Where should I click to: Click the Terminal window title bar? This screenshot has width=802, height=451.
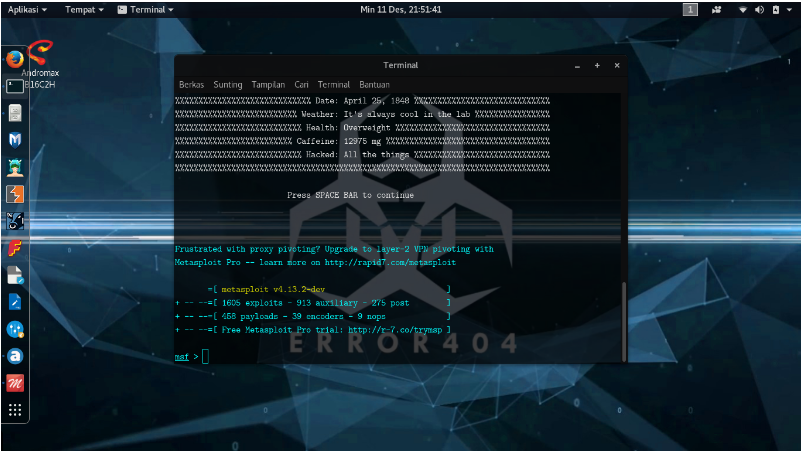click(x=400, y=65)
